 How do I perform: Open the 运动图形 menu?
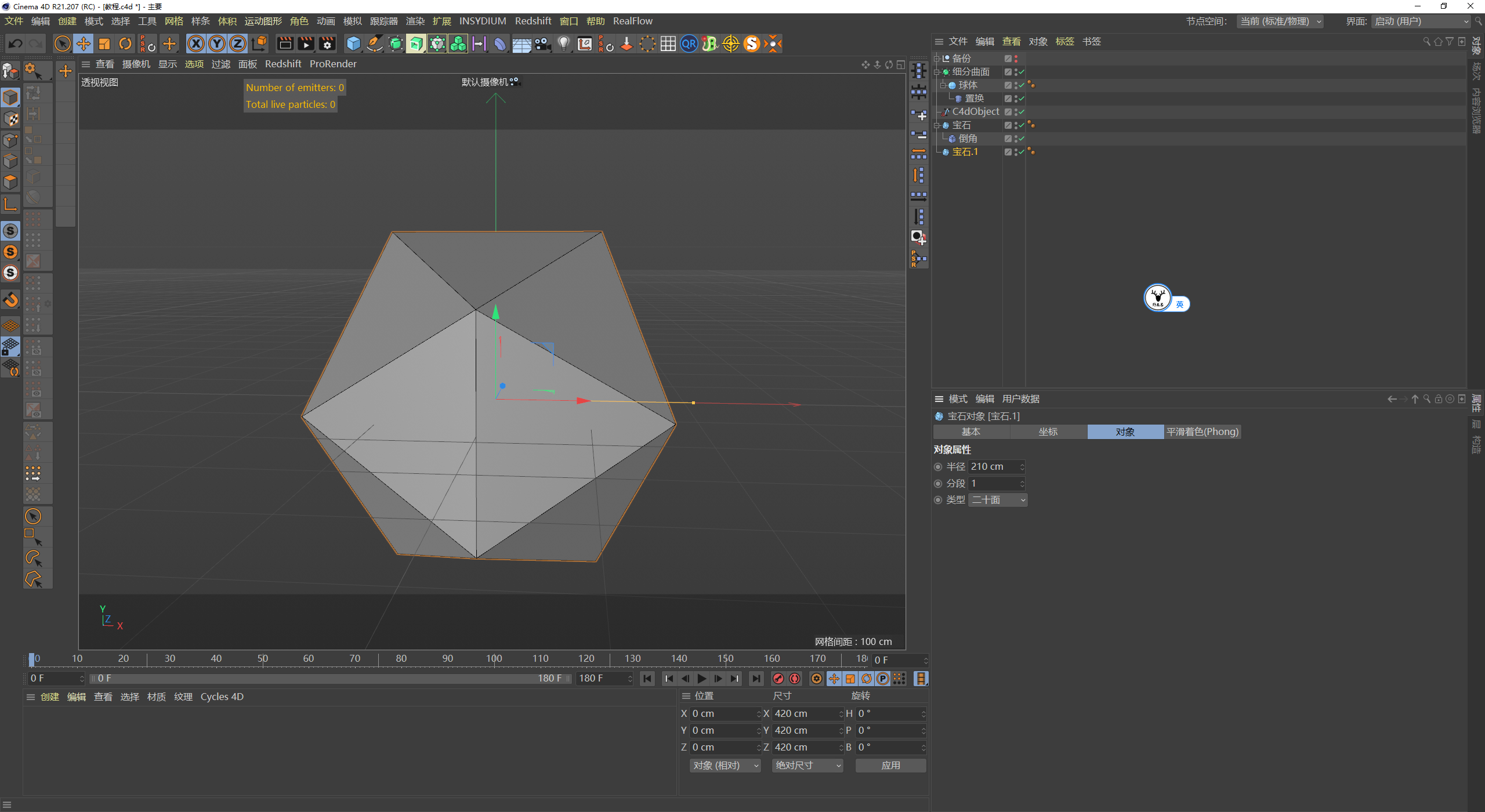pos(263,21)
